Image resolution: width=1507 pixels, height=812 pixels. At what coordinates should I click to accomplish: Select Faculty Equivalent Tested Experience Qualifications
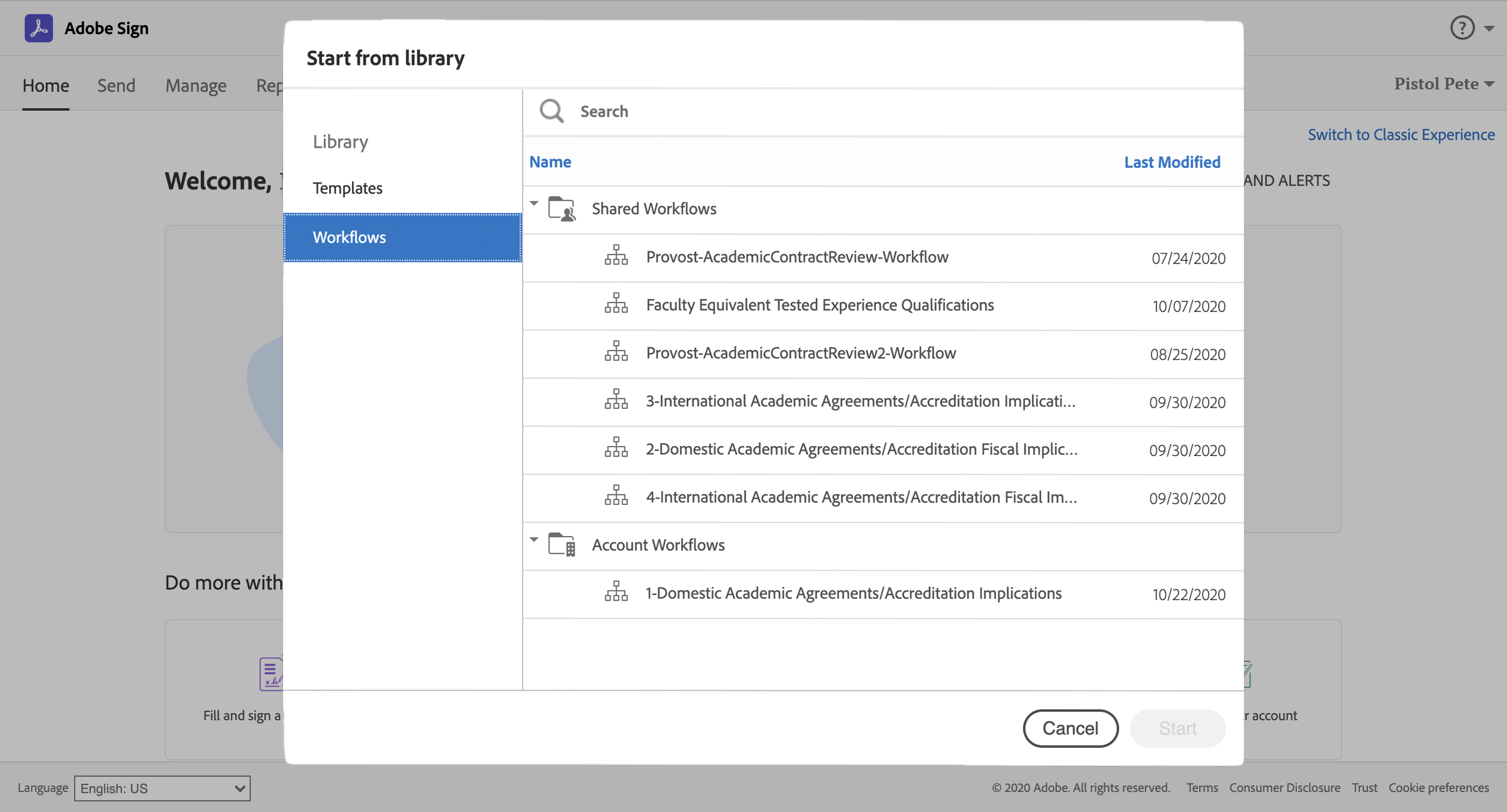click(883, 306)
